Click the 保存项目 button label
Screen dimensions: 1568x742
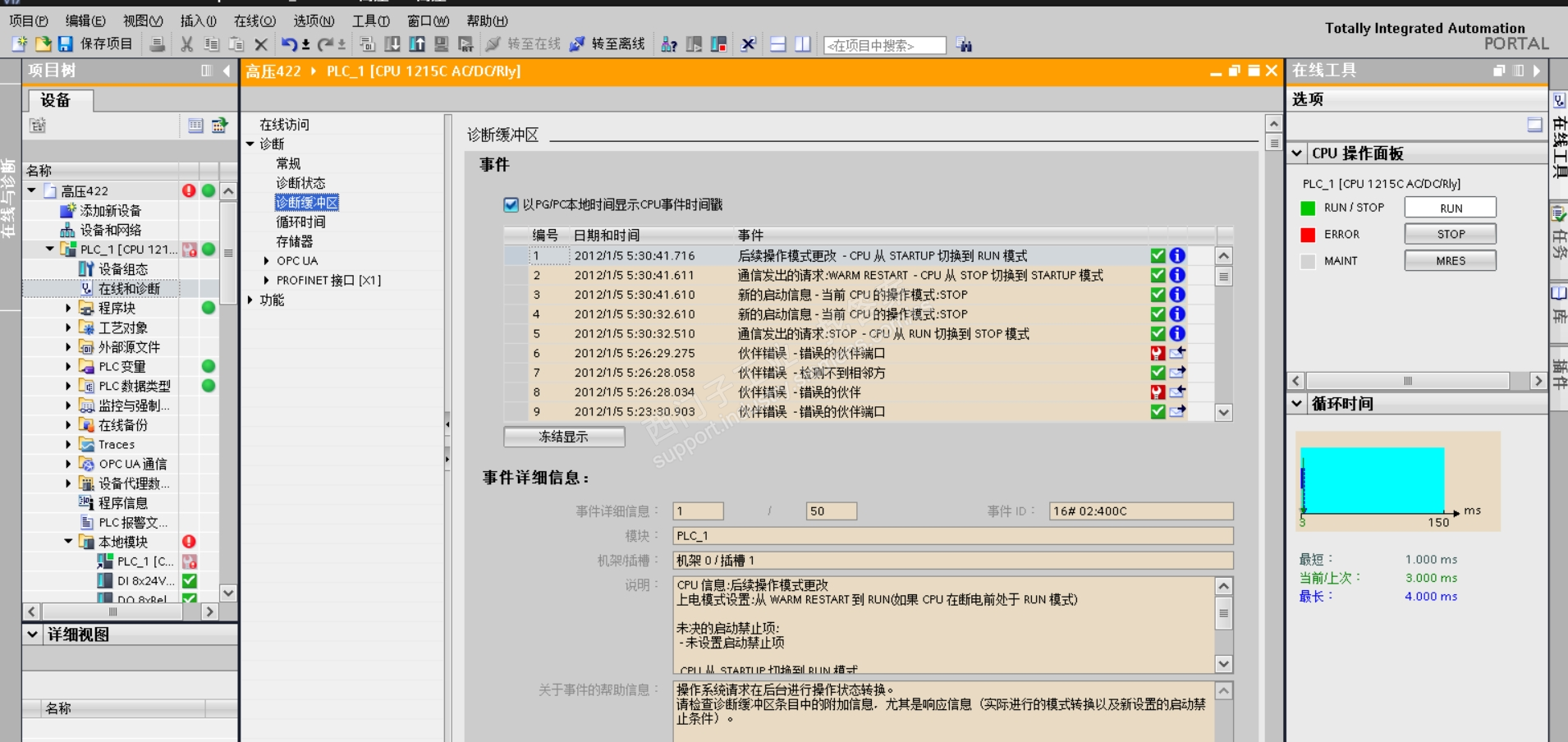pos(106,44)
